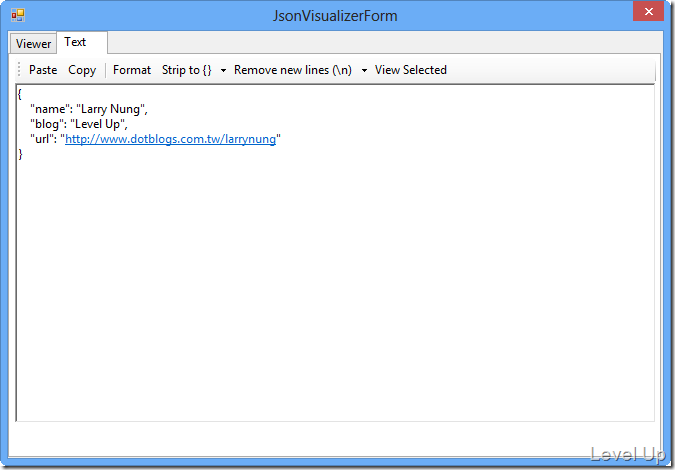Viewport: 675px width, 470px height.
Task: Click Remove new lines (\n) button
Action: [x=293, y=70]
